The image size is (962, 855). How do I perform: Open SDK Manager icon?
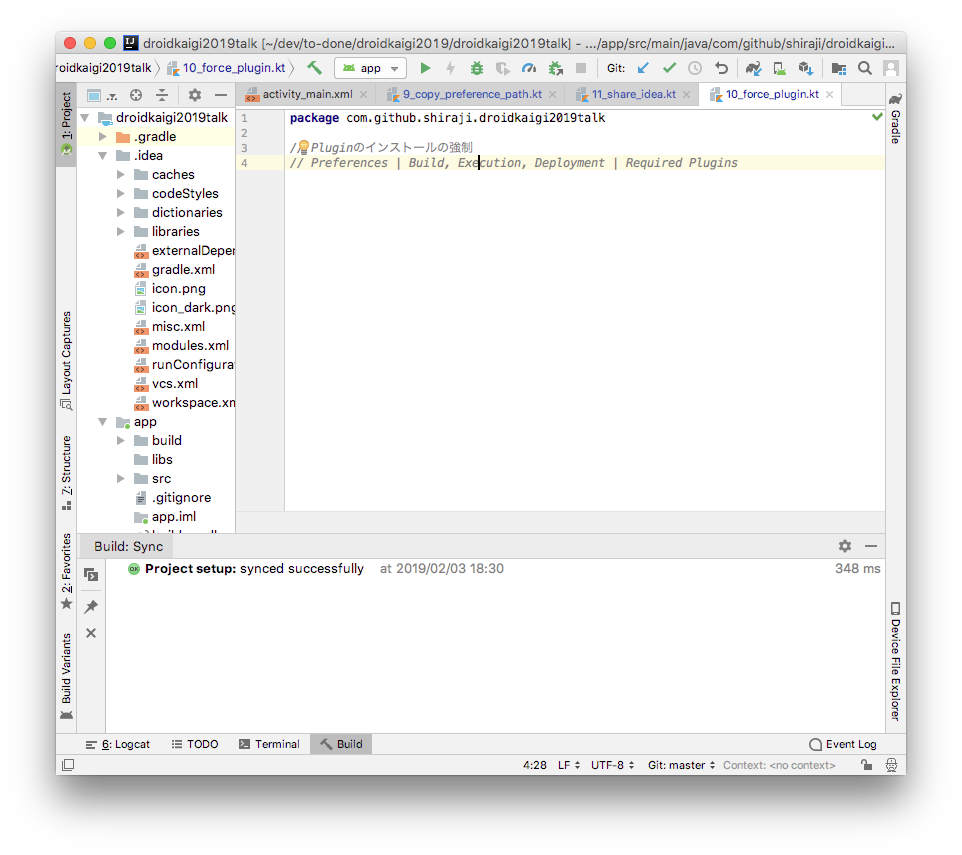[806, 68]
